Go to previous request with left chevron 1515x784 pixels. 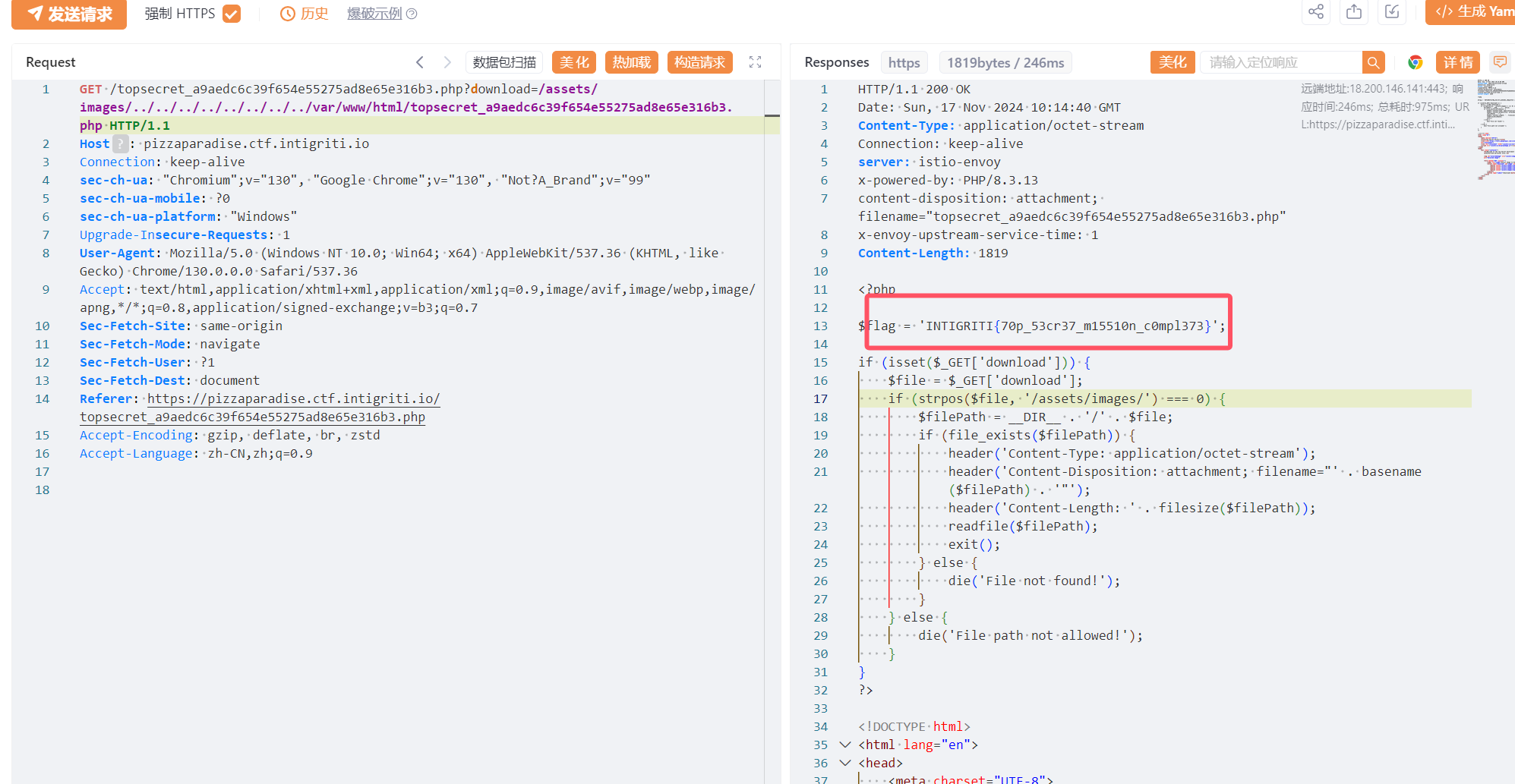point(420,62)
